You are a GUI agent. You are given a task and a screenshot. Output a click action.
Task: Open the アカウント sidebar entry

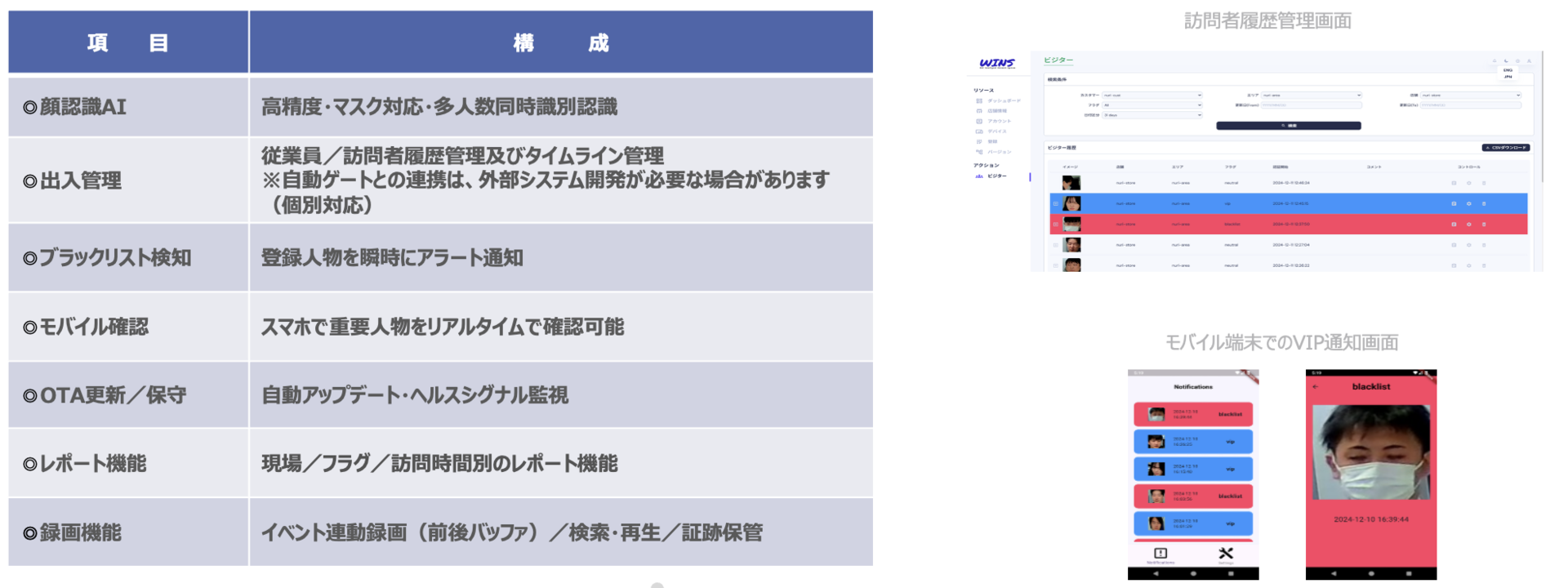tap(994, 121)
